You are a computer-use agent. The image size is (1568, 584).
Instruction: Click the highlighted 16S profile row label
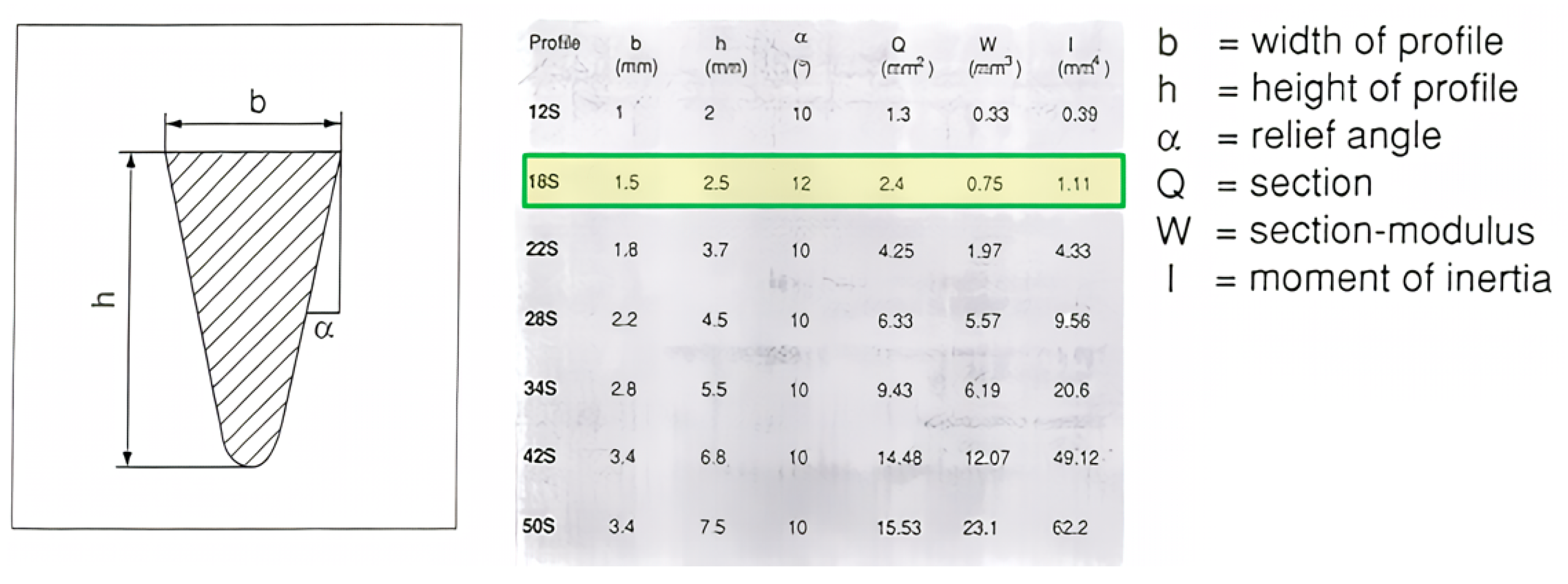click(543, 182)
